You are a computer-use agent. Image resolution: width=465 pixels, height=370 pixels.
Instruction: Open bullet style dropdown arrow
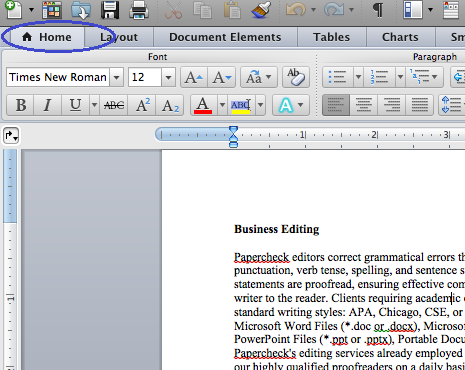point(358,77)
